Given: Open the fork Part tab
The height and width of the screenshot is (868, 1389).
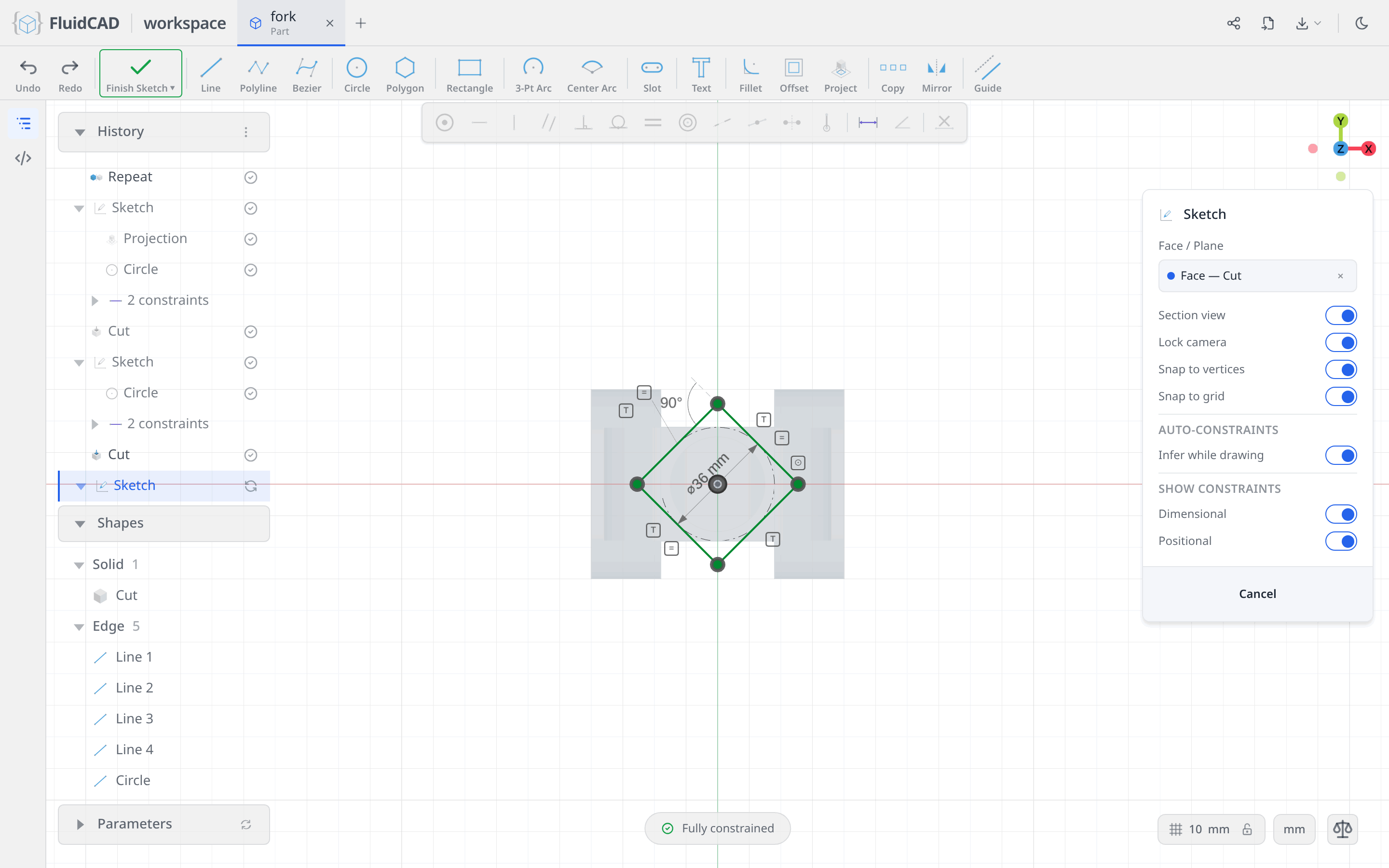Looking at the screenshot, I should pyautogui.click(x=290, y=23).
